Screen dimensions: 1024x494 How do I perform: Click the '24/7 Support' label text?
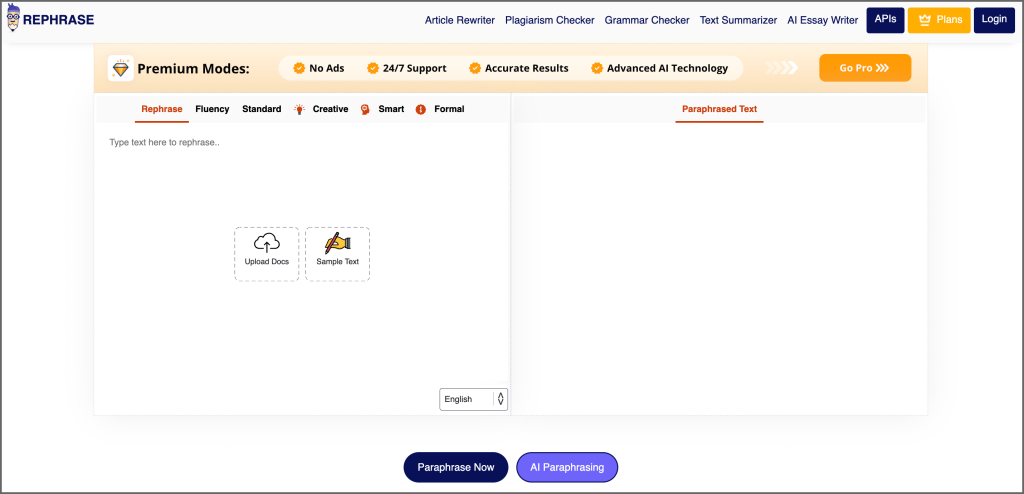[x=415, y=68]
